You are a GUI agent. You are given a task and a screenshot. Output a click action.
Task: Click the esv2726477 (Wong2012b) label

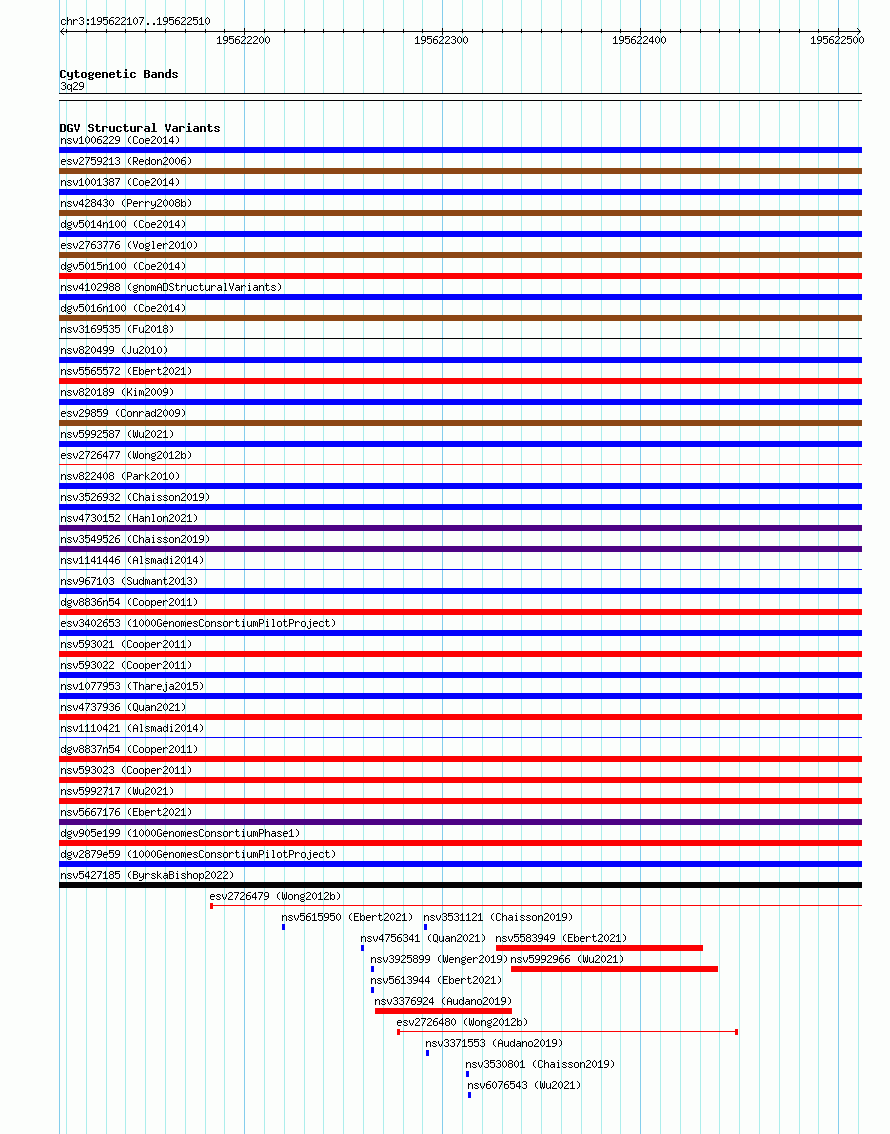click(x=126, y=455)
